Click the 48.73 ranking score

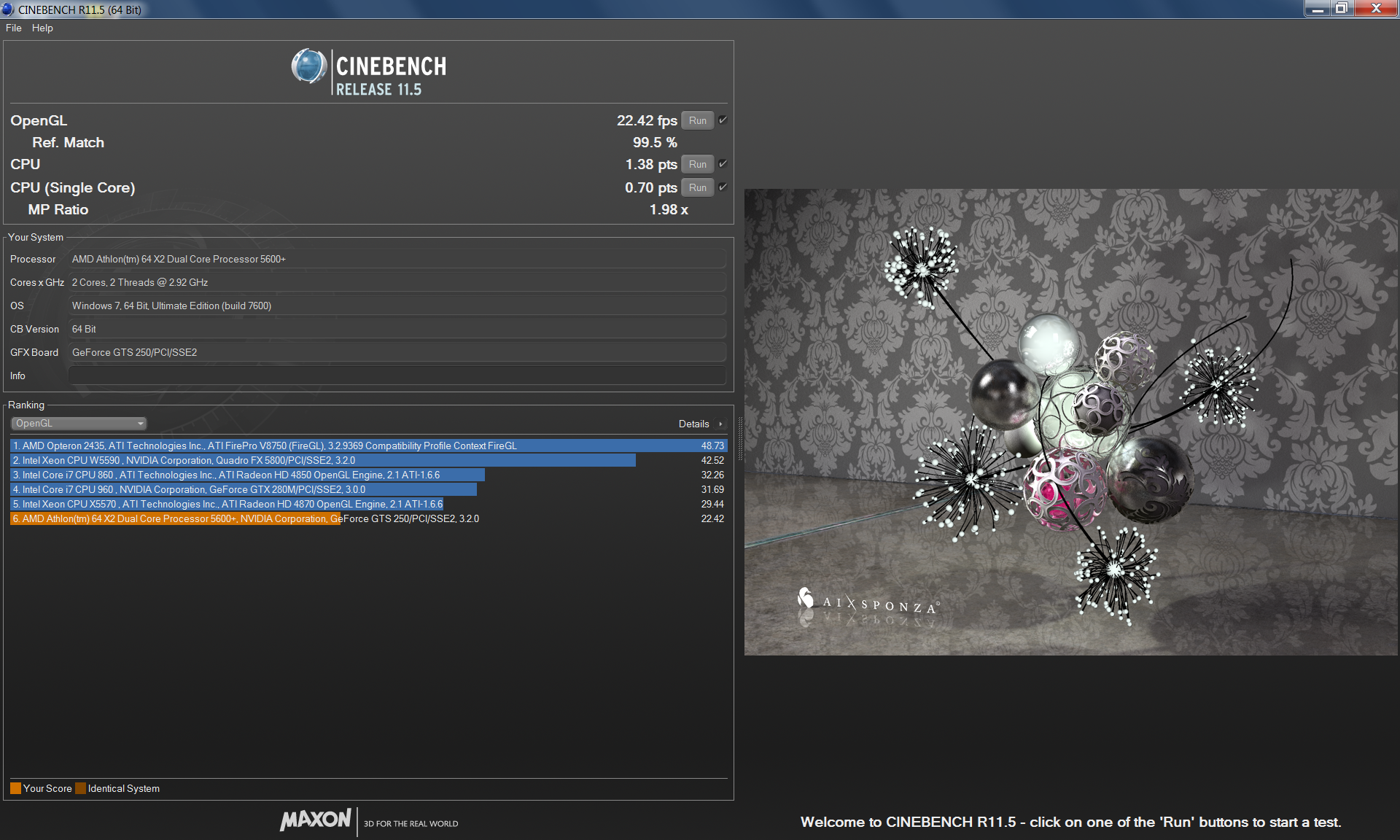point(712,446)
